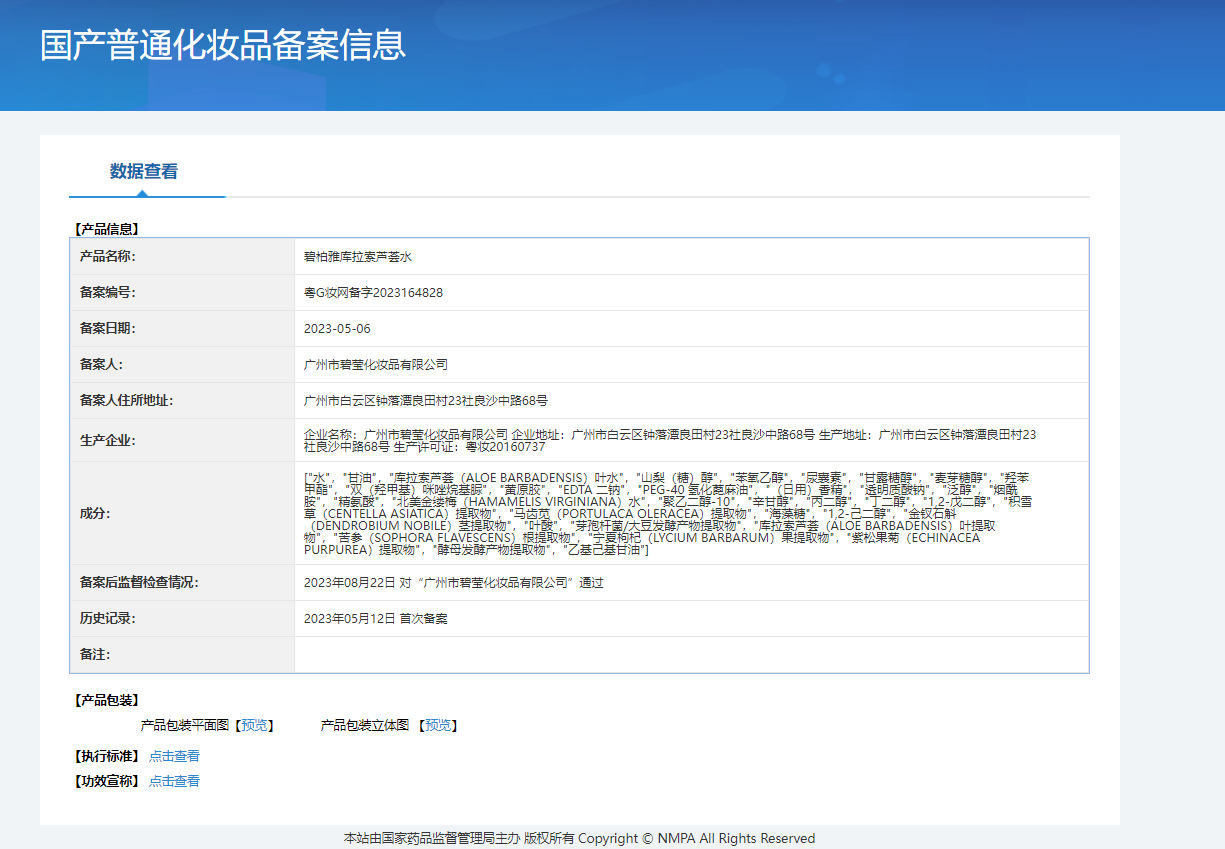Click the filing number 粤G妆网备字2023164828

click(x=373, y=293)
